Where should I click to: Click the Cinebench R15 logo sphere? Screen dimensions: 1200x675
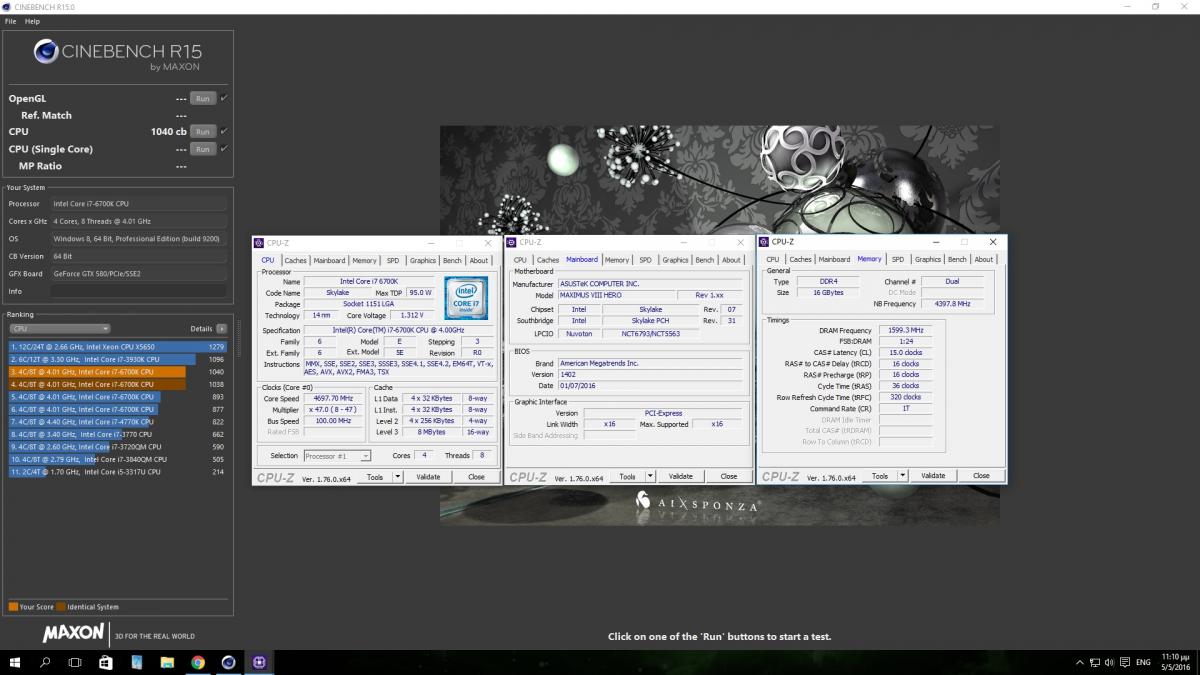pyautogui.click(x=45, y=52)
